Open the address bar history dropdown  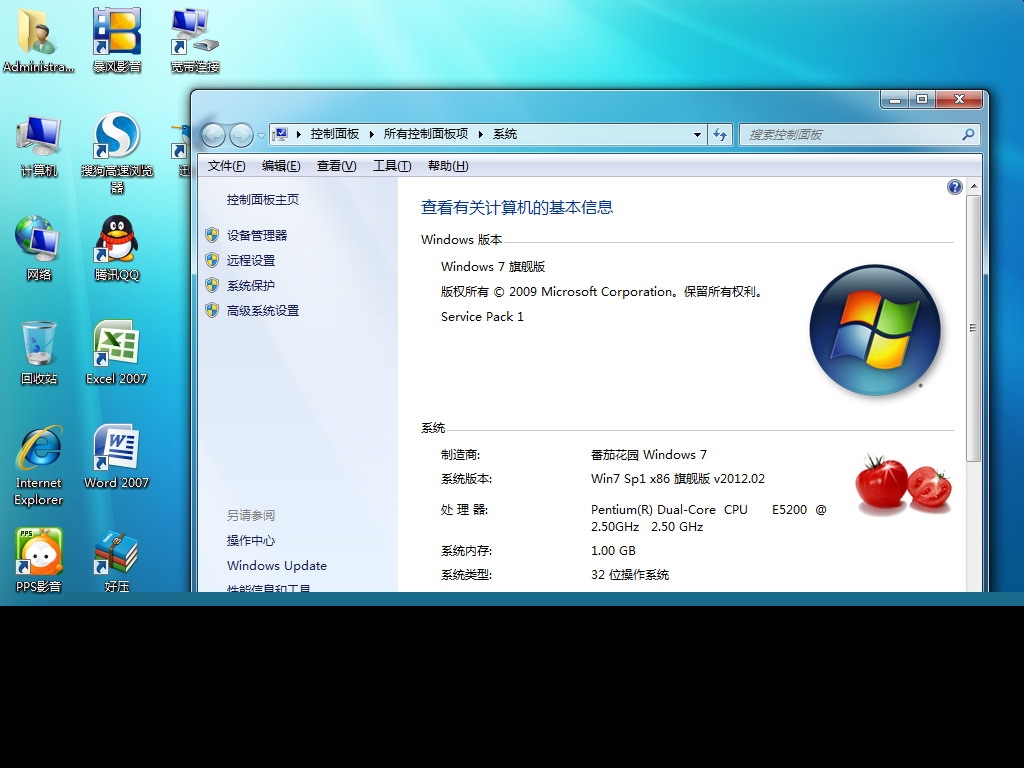[697, 135]
